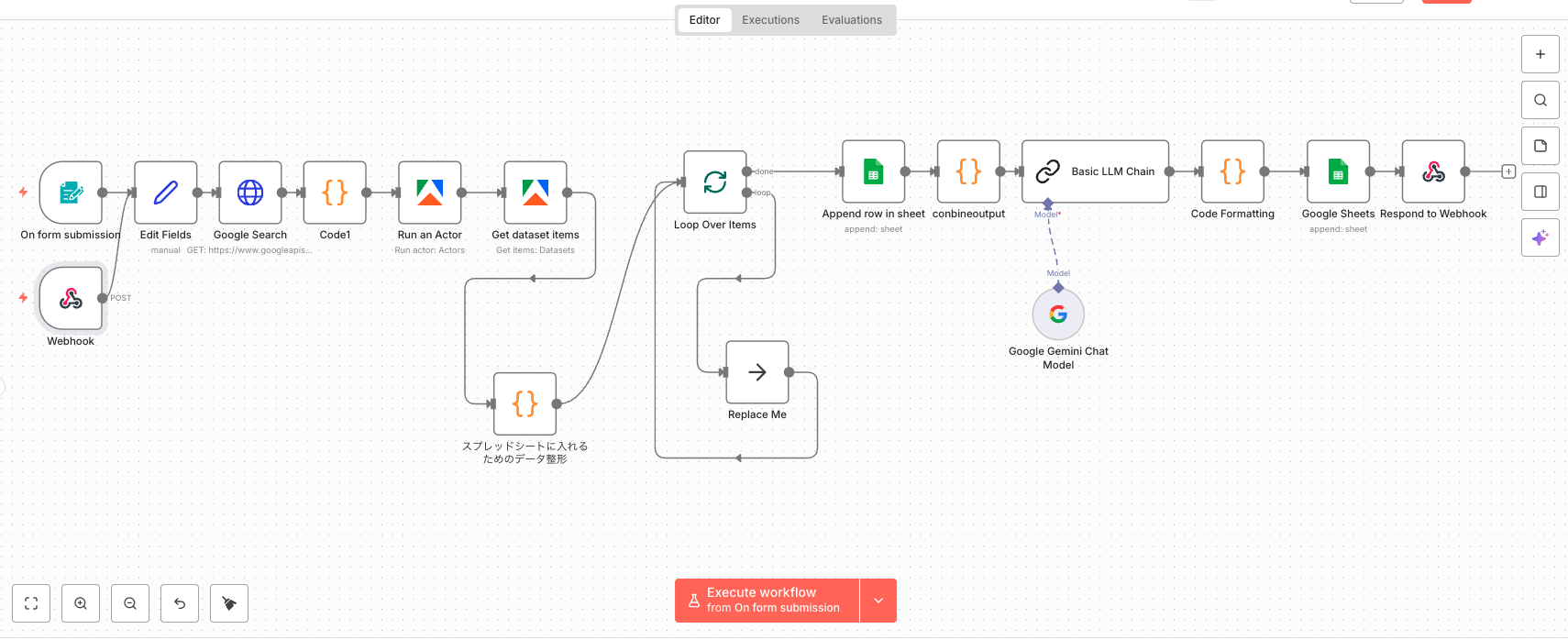The height and width of the screenshot is (640, 1568).
Task: Select the On form submission trigger node
Action: coord(71,193)
